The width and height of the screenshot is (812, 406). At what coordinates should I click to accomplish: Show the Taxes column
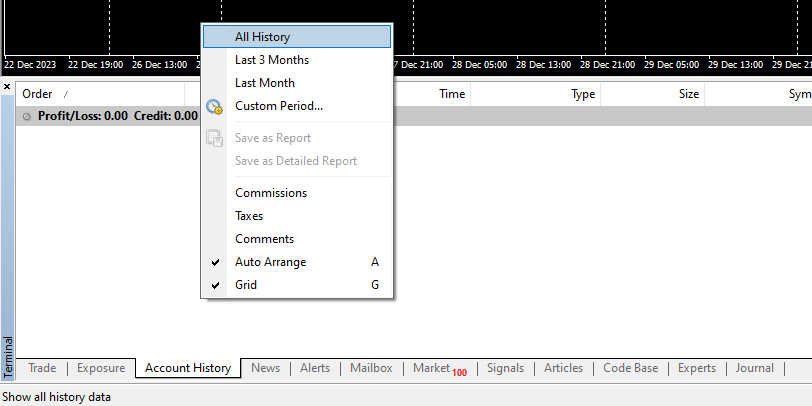[x=249, y=216]
